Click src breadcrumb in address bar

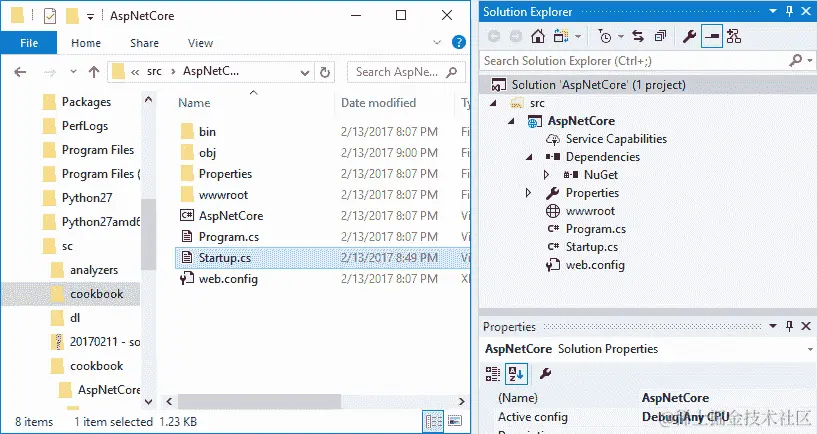(x=154, y=71)
